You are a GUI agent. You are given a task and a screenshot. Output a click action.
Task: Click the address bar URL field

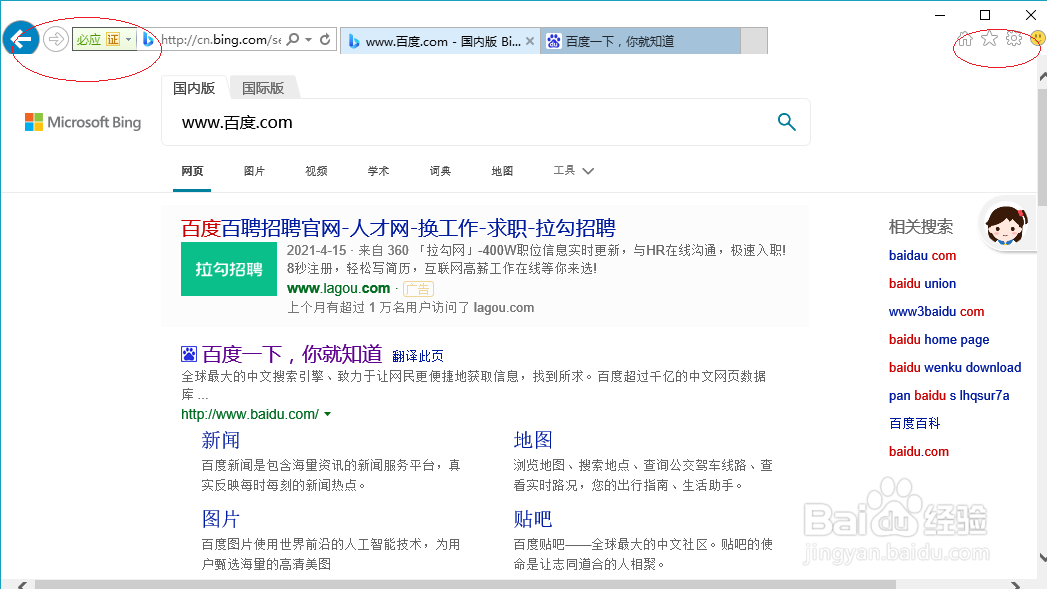tap(221, 39)
